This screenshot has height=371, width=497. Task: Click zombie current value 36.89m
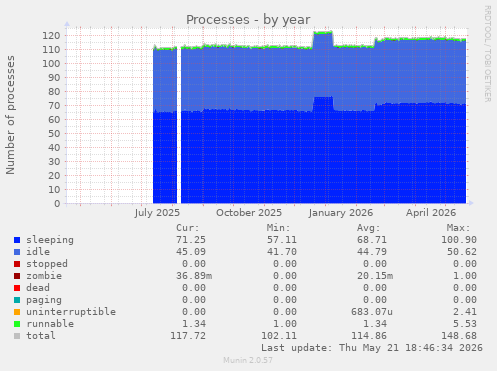[194, 276]
